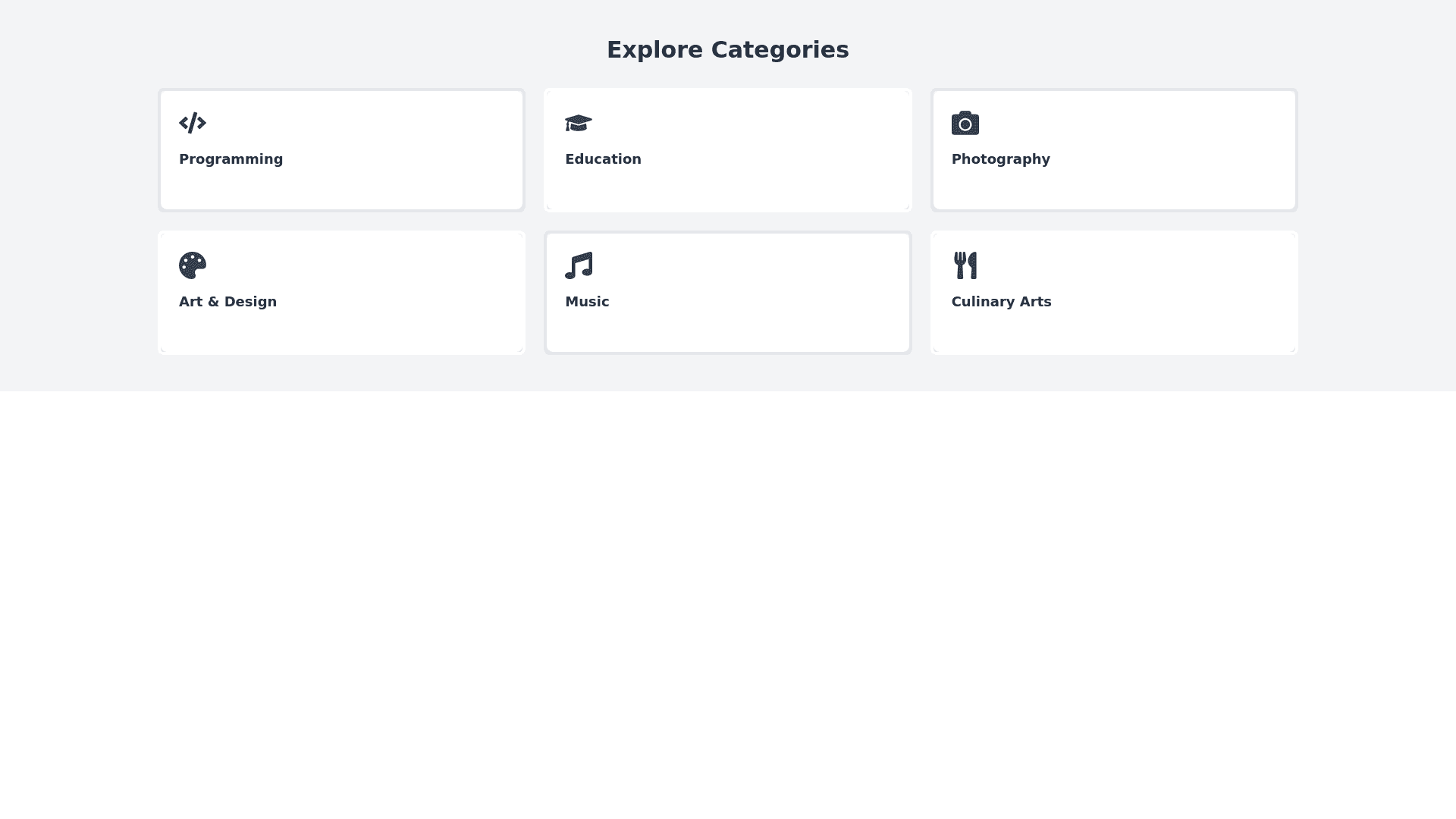Viewport: 1456px width, 819px height.
Task: Open the Education category title
Action: click(603, 159)
